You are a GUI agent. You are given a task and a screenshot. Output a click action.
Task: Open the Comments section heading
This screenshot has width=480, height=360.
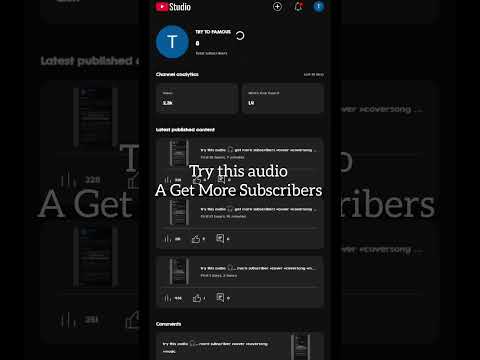169,324
